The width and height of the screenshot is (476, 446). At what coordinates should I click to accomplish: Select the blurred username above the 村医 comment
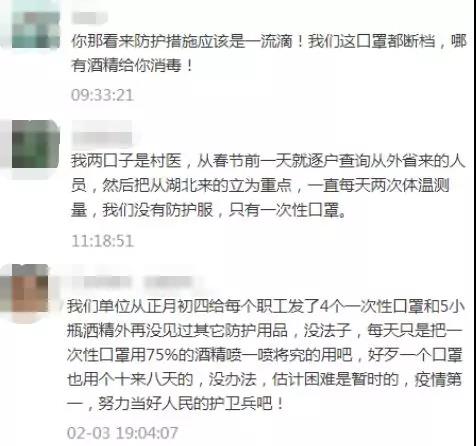[x=102, y=139]
